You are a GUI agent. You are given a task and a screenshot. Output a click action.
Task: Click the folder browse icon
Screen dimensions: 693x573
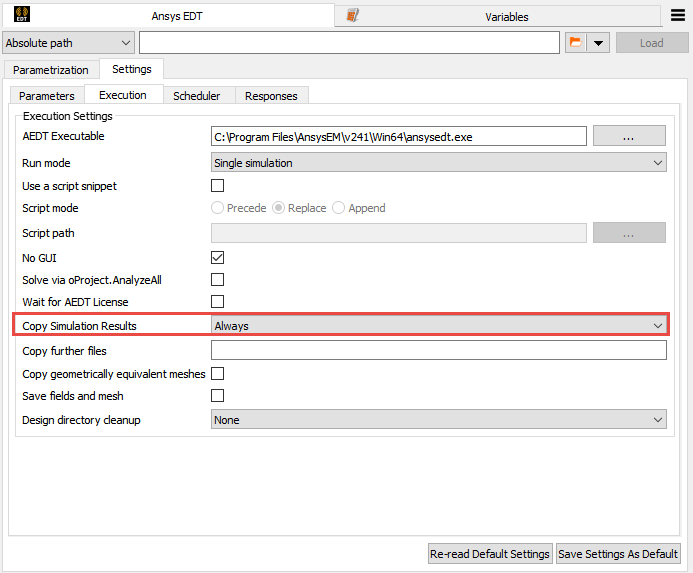click(575, 43)
